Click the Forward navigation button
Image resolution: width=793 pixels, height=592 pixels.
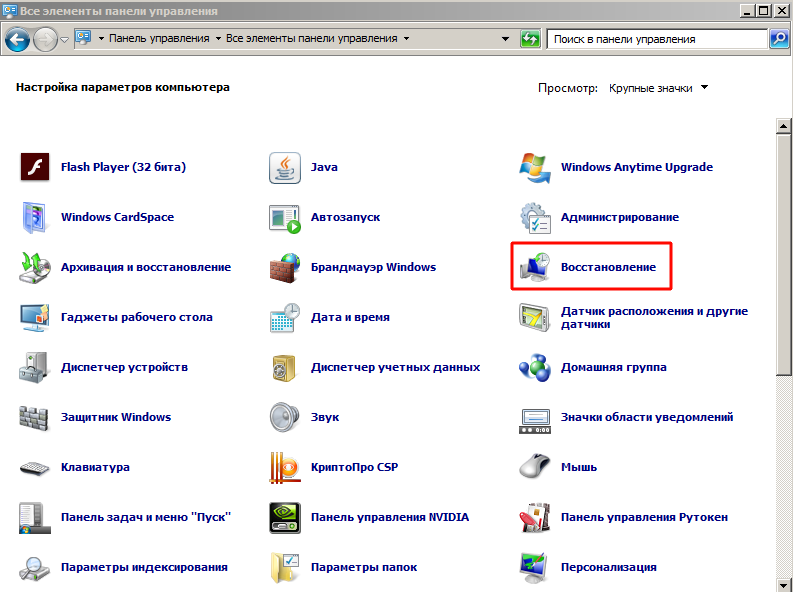pos(46,39)
